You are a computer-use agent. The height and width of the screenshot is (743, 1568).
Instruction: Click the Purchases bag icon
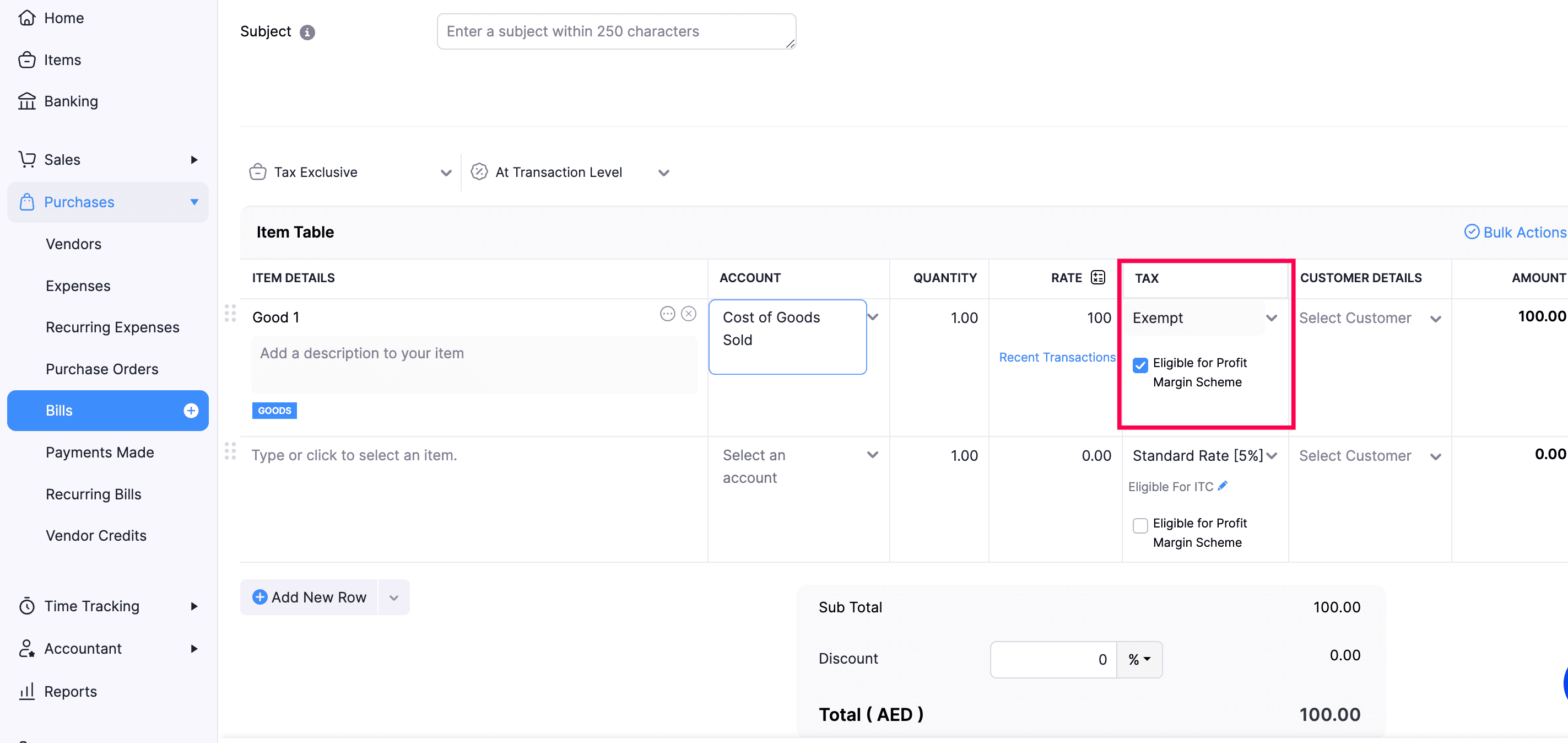click(x=27, y=202)
